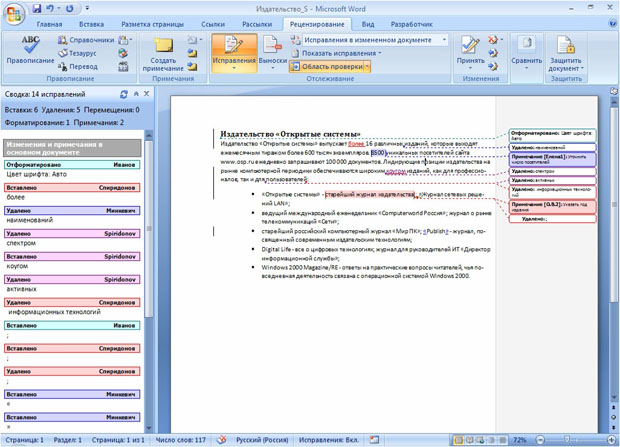Zoom in with the plus button
Screen dimensions: 620x447
pyautogui.click(x=612, y=440)
